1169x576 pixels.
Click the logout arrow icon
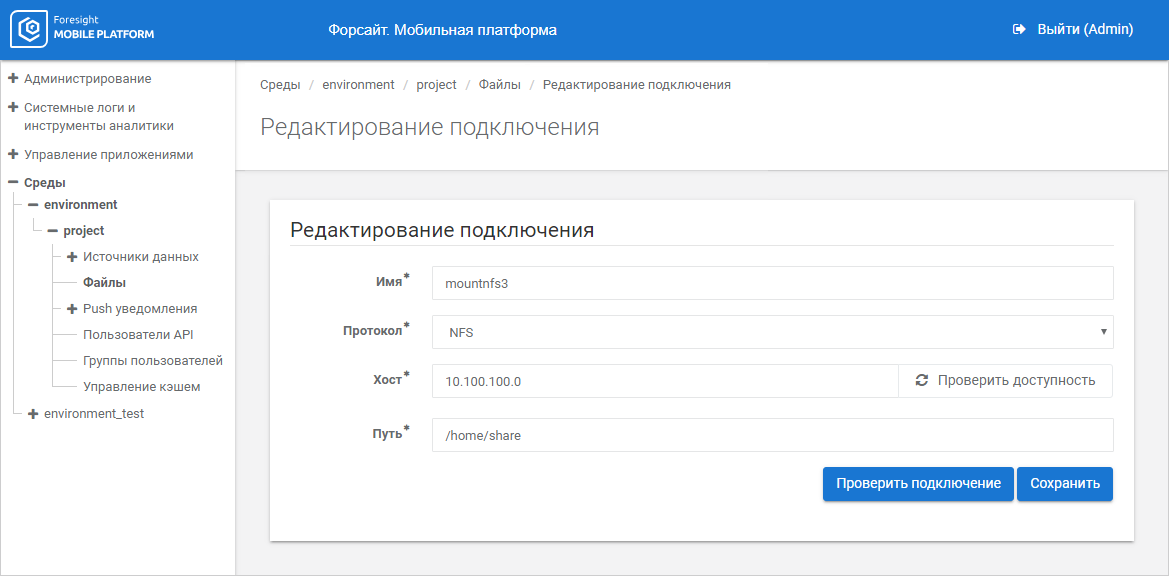(1019, 29)
